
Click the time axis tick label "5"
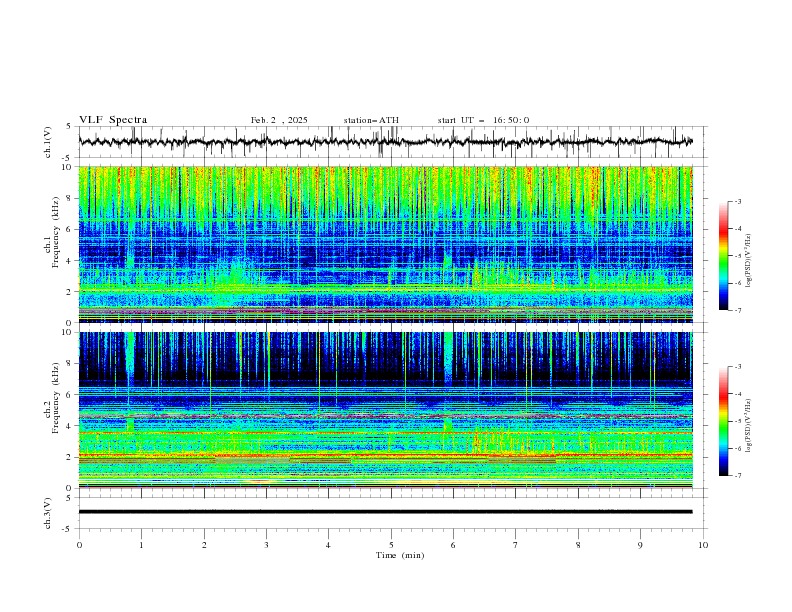[391, 545]
